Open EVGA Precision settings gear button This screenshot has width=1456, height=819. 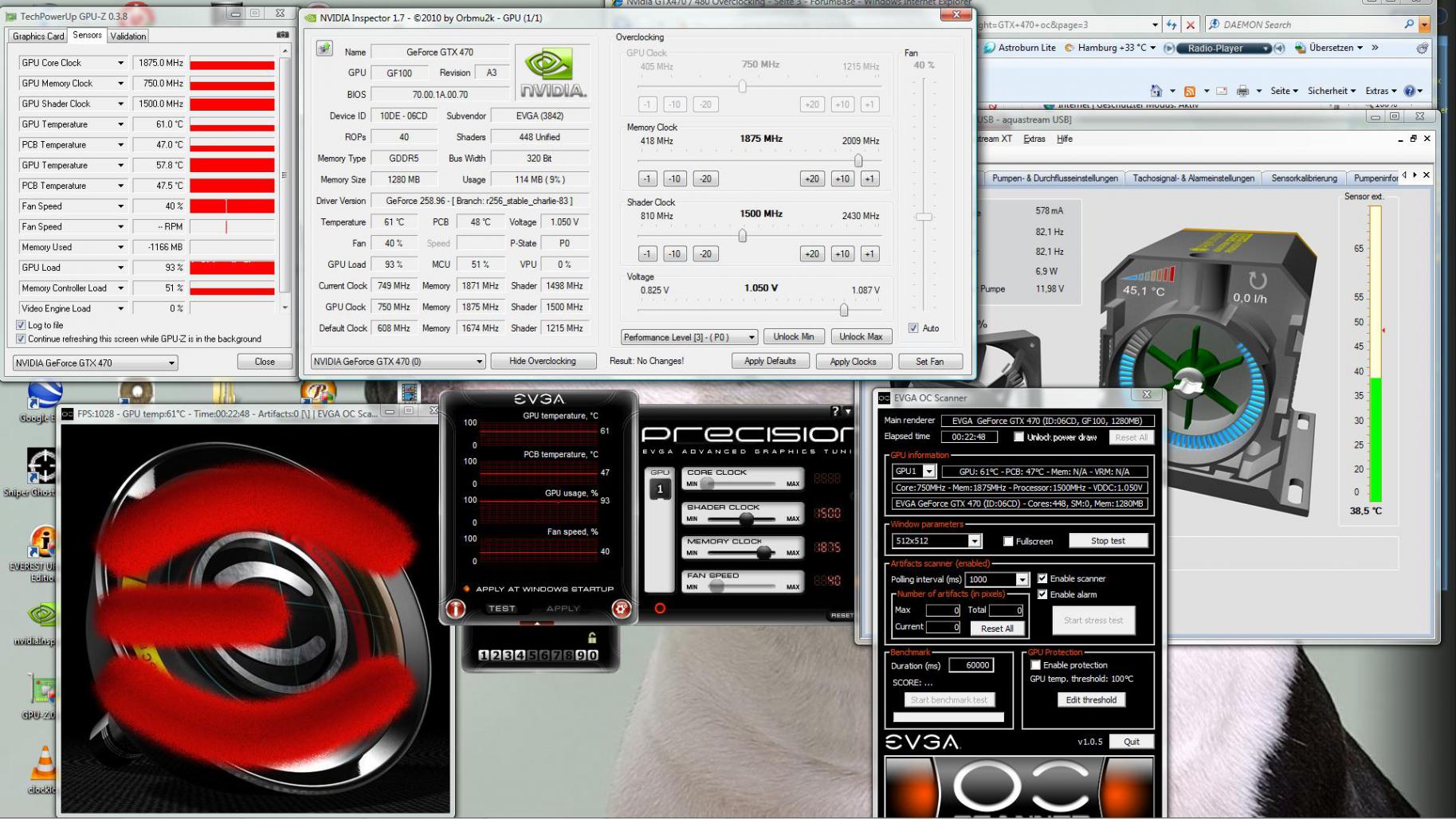(622, 609)
